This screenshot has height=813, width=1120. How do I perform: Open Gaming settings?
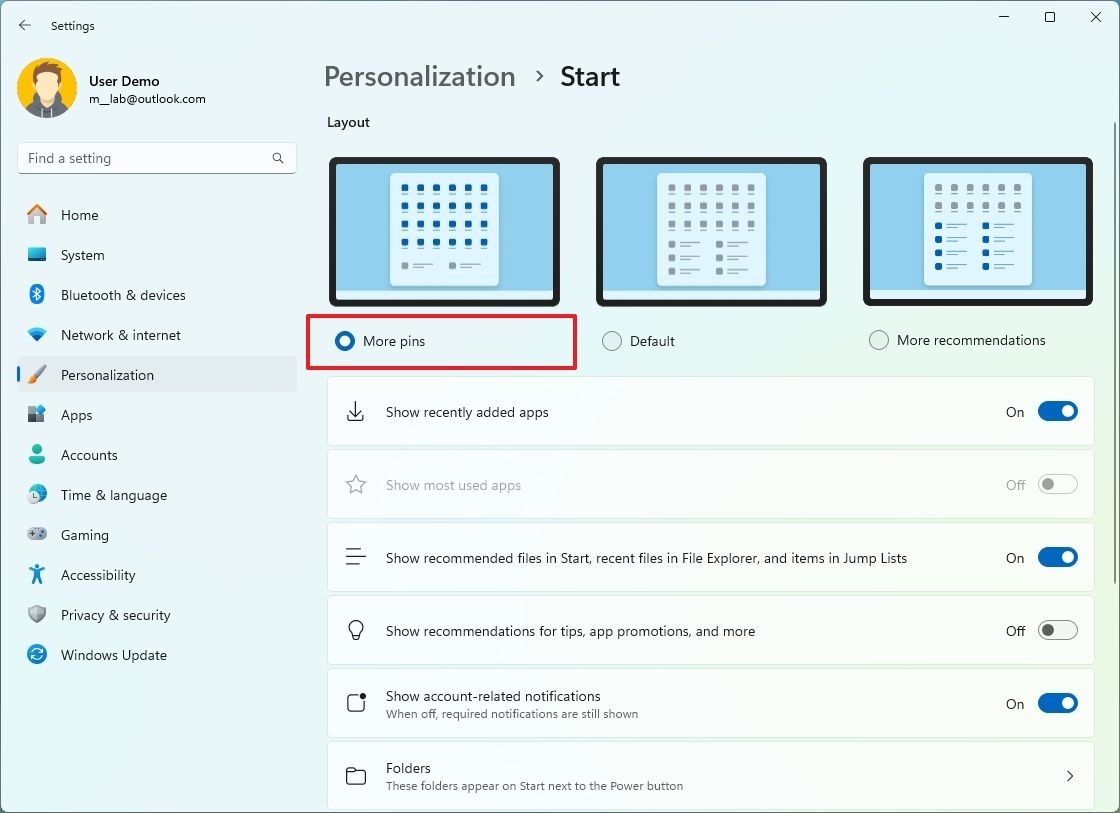tap(85, 535)
